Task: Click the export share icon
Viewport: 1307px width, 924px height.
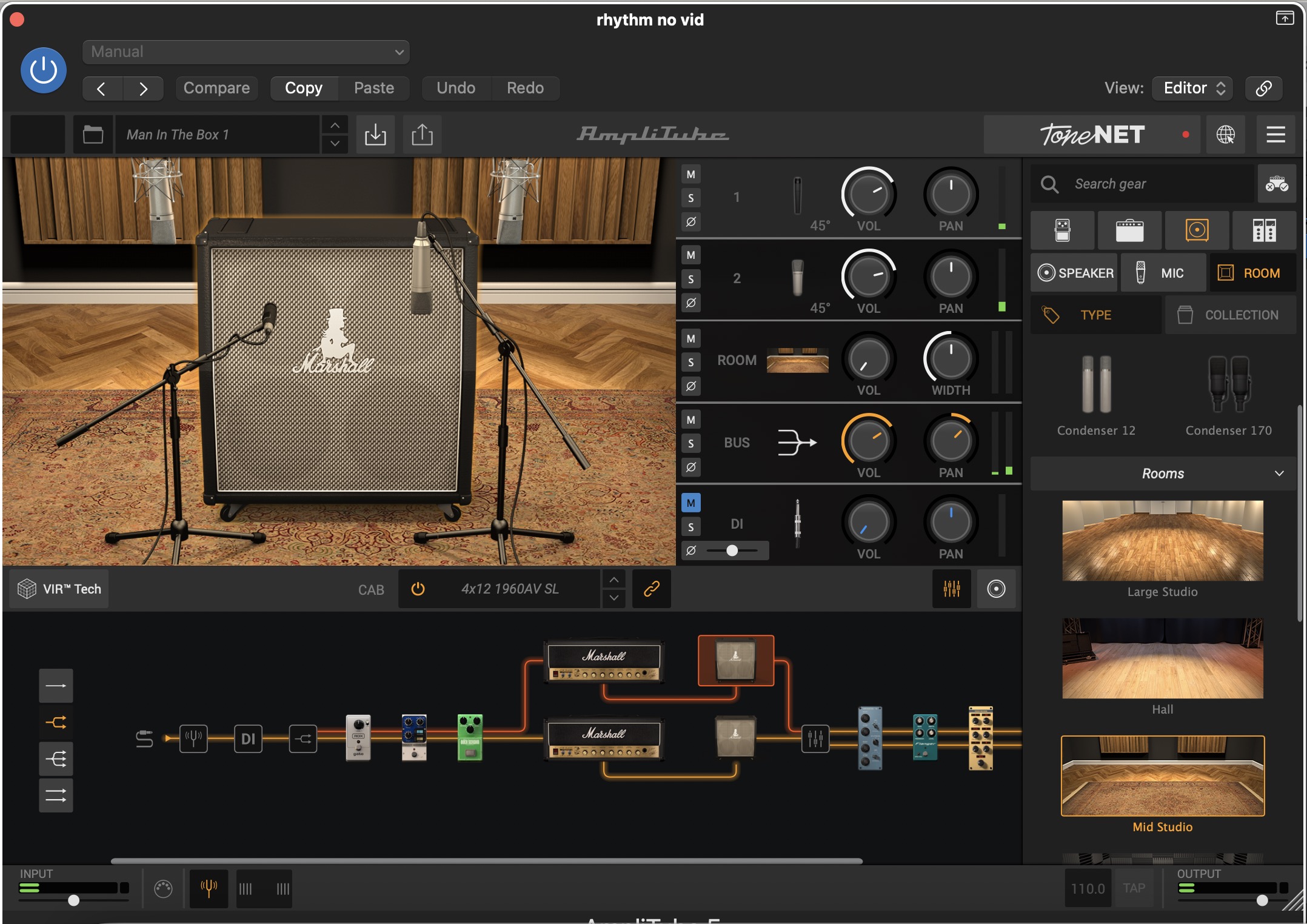Action: (422, 134)
